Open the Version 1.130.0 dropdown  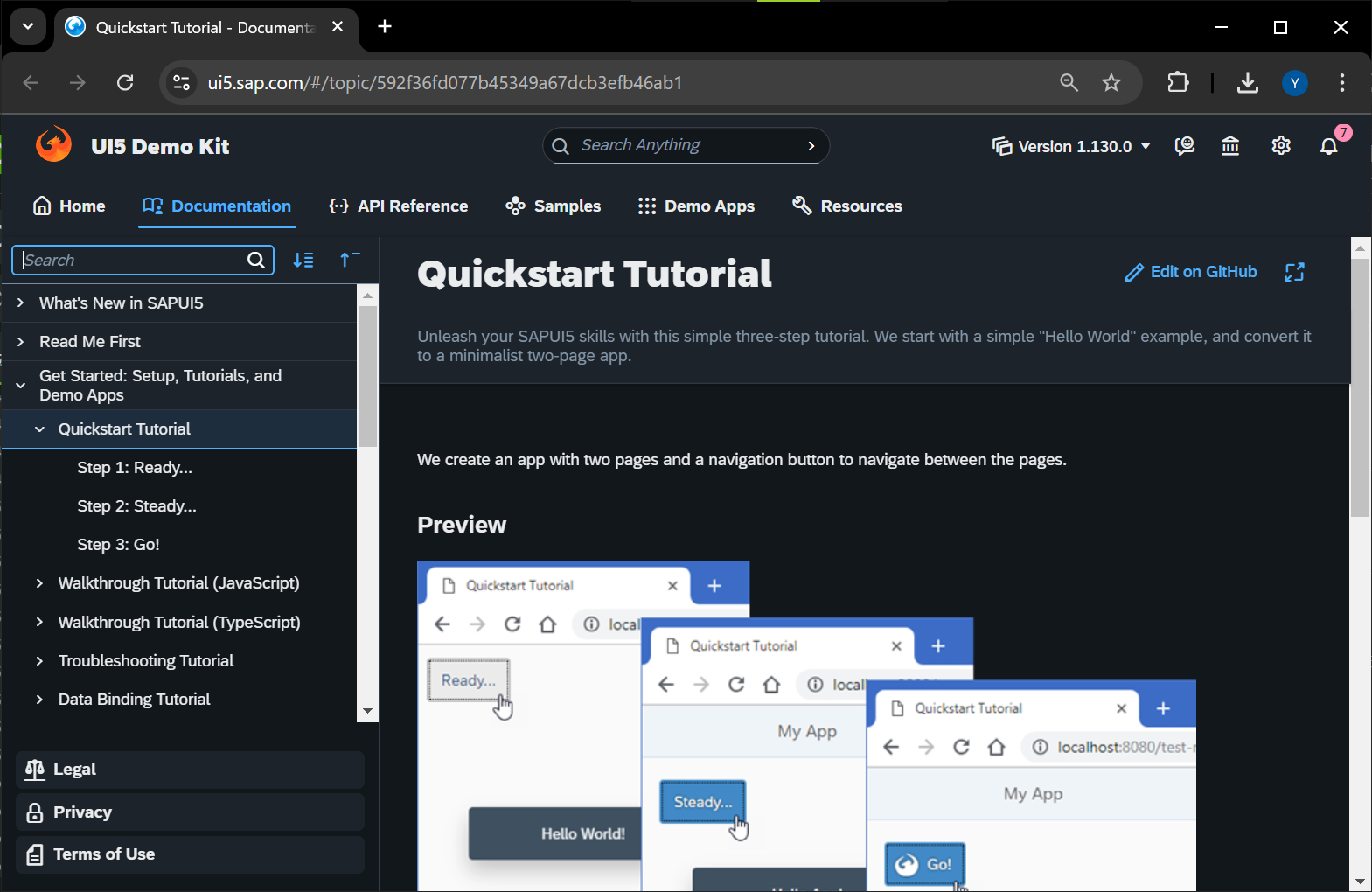(1071, 146)
